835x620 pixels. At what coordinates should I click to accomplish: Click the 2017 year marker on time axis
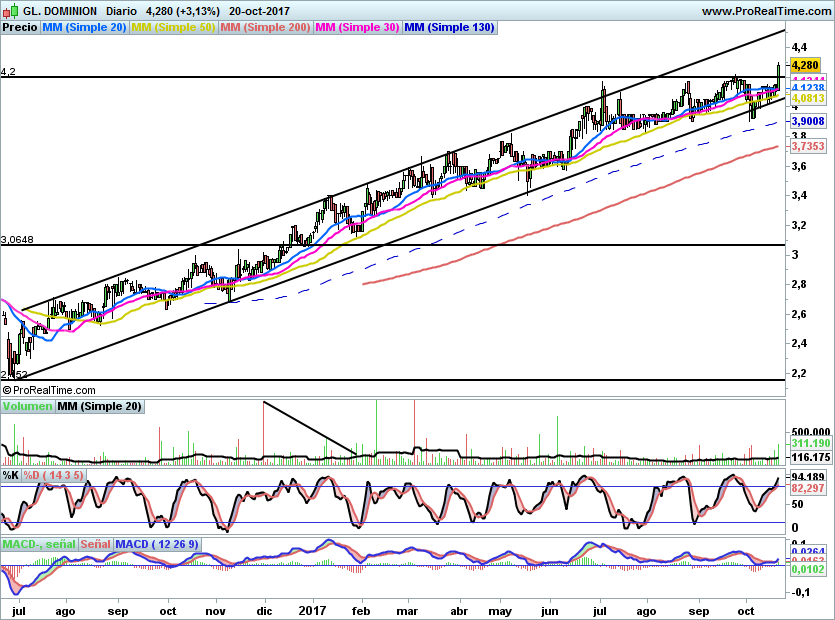pos(313,611)
